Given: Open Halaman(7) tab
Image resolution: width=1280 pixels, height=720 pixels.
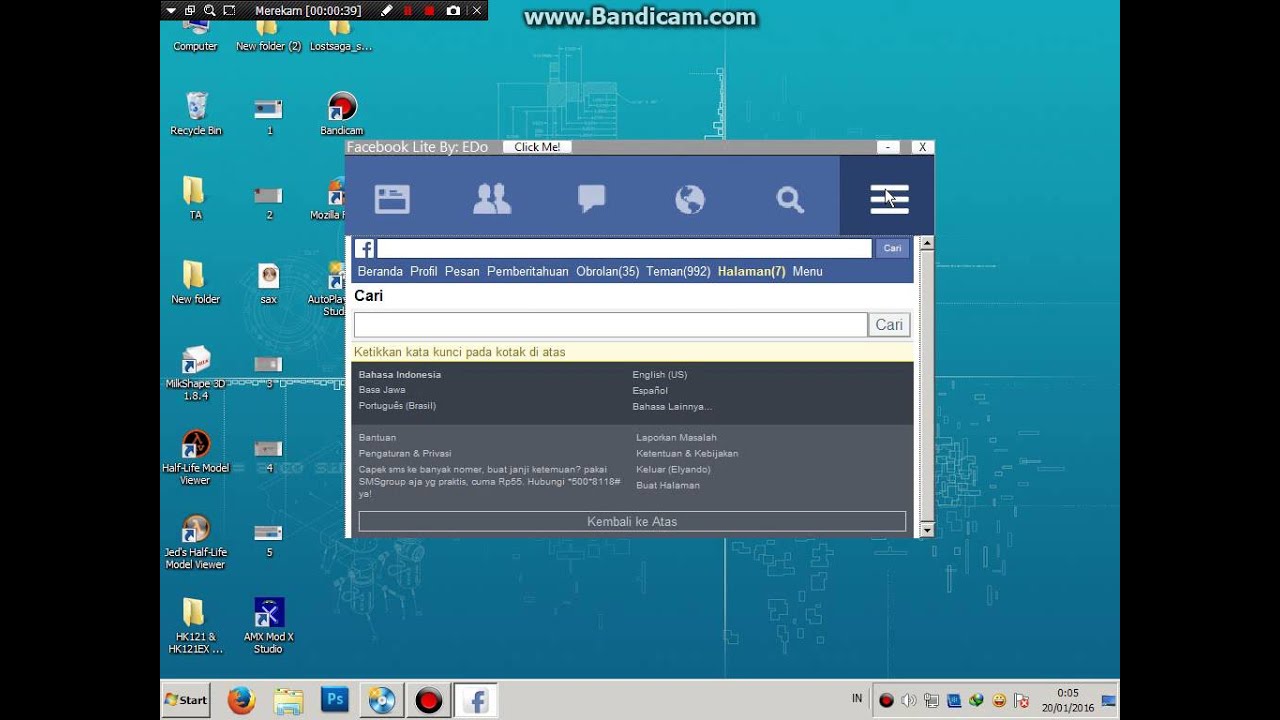Looking at the screenshot, I should point(752,271).
